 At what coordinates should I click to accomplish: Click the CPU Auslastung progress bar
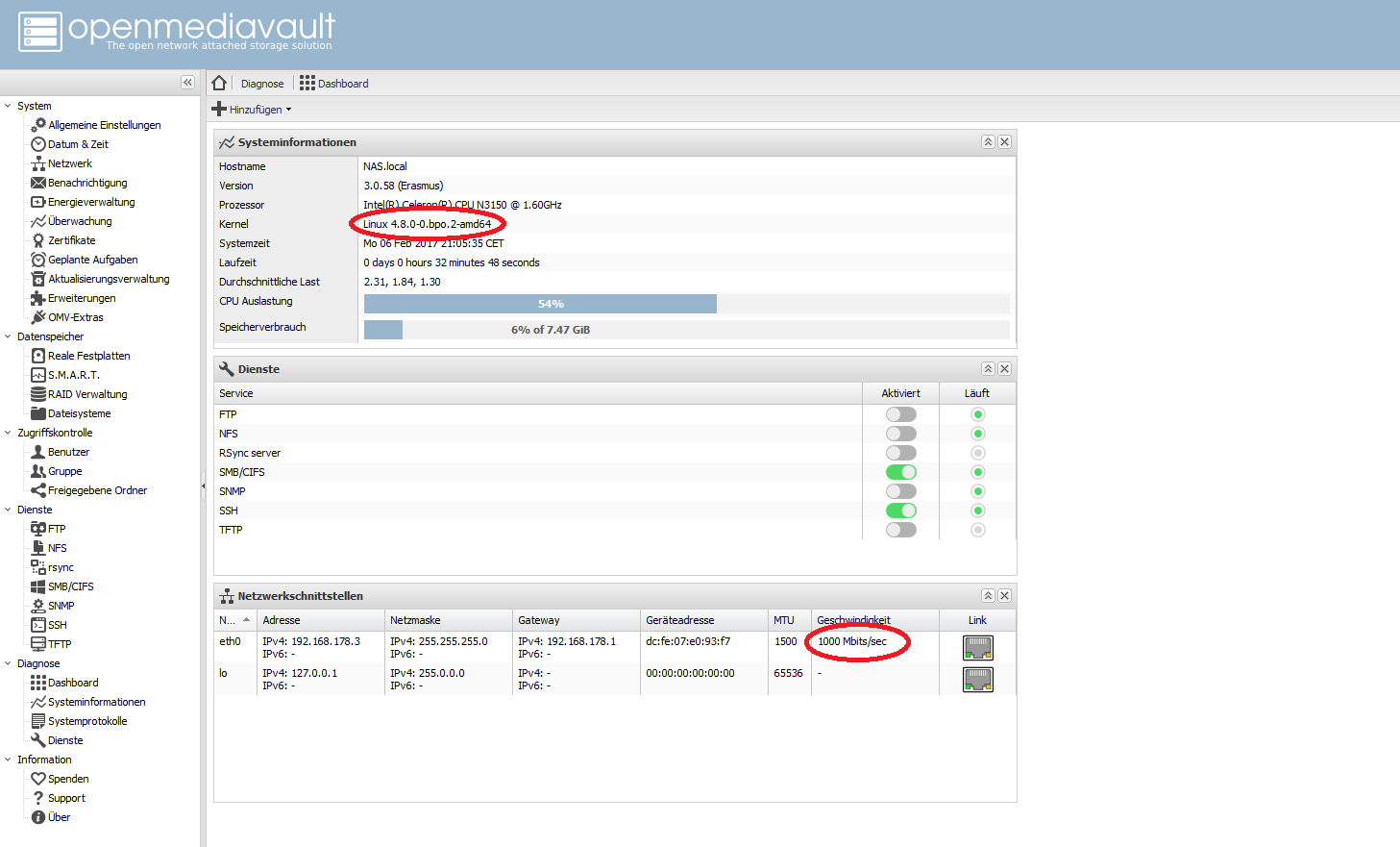pyautogui.click(x=687, y=304)
